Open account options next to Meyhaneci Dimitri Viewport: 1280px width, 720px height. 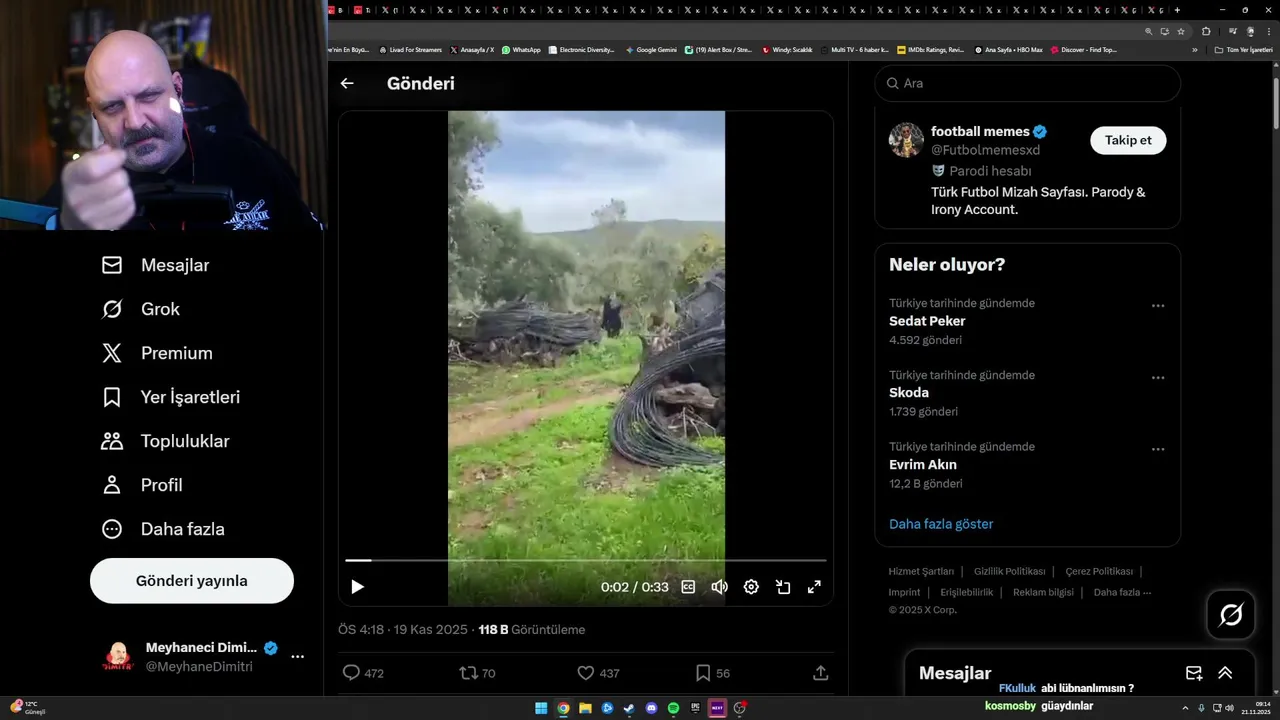[x=297, y=657]
